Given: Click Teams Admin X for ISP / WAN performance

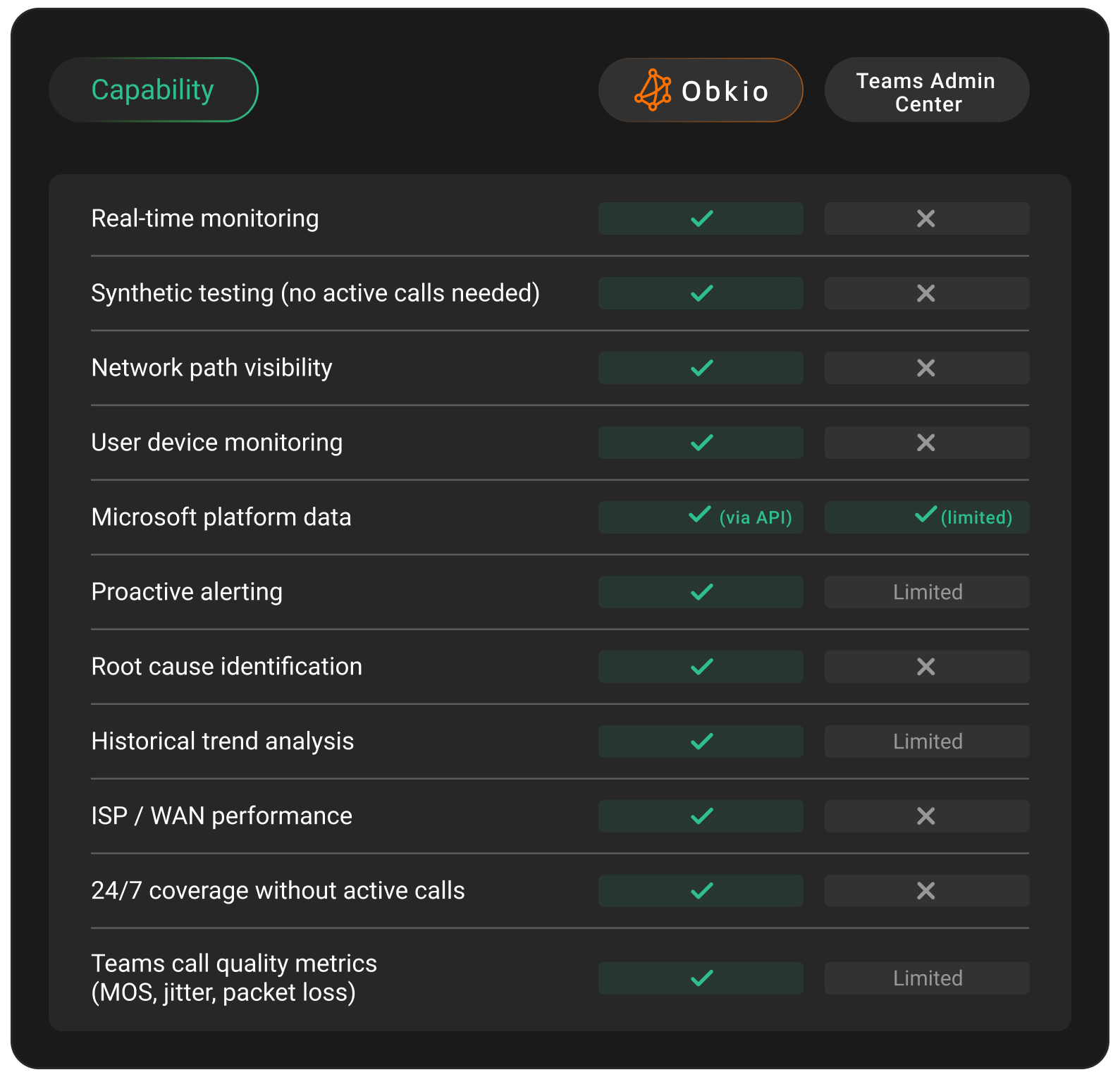Looking at the screenshot, I should (x=926, y=816).
